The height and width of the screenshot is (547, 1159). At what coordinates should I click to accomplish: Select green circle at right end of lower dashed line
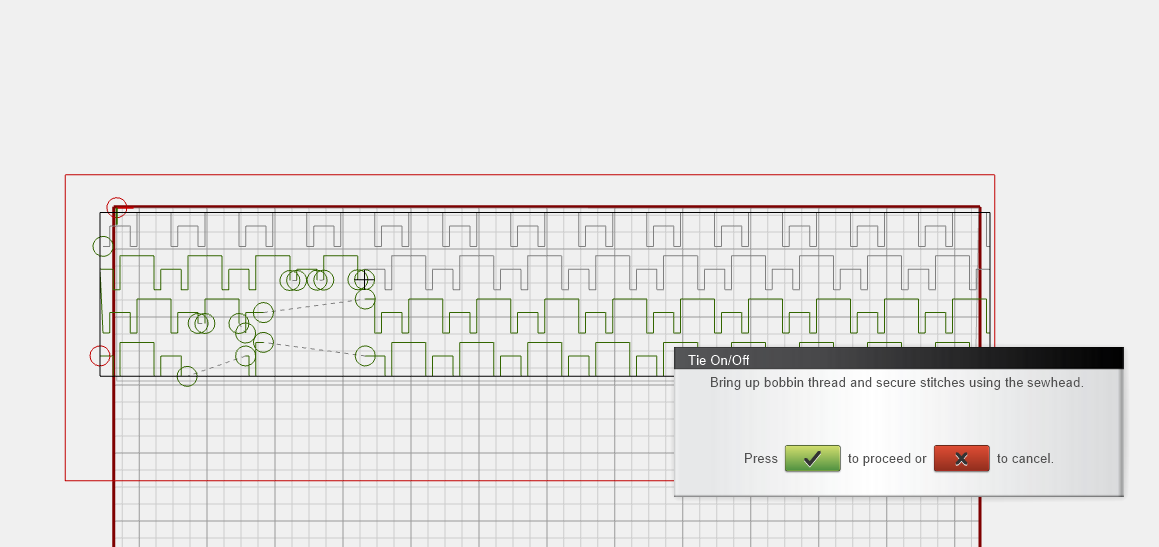click(365, 355)
